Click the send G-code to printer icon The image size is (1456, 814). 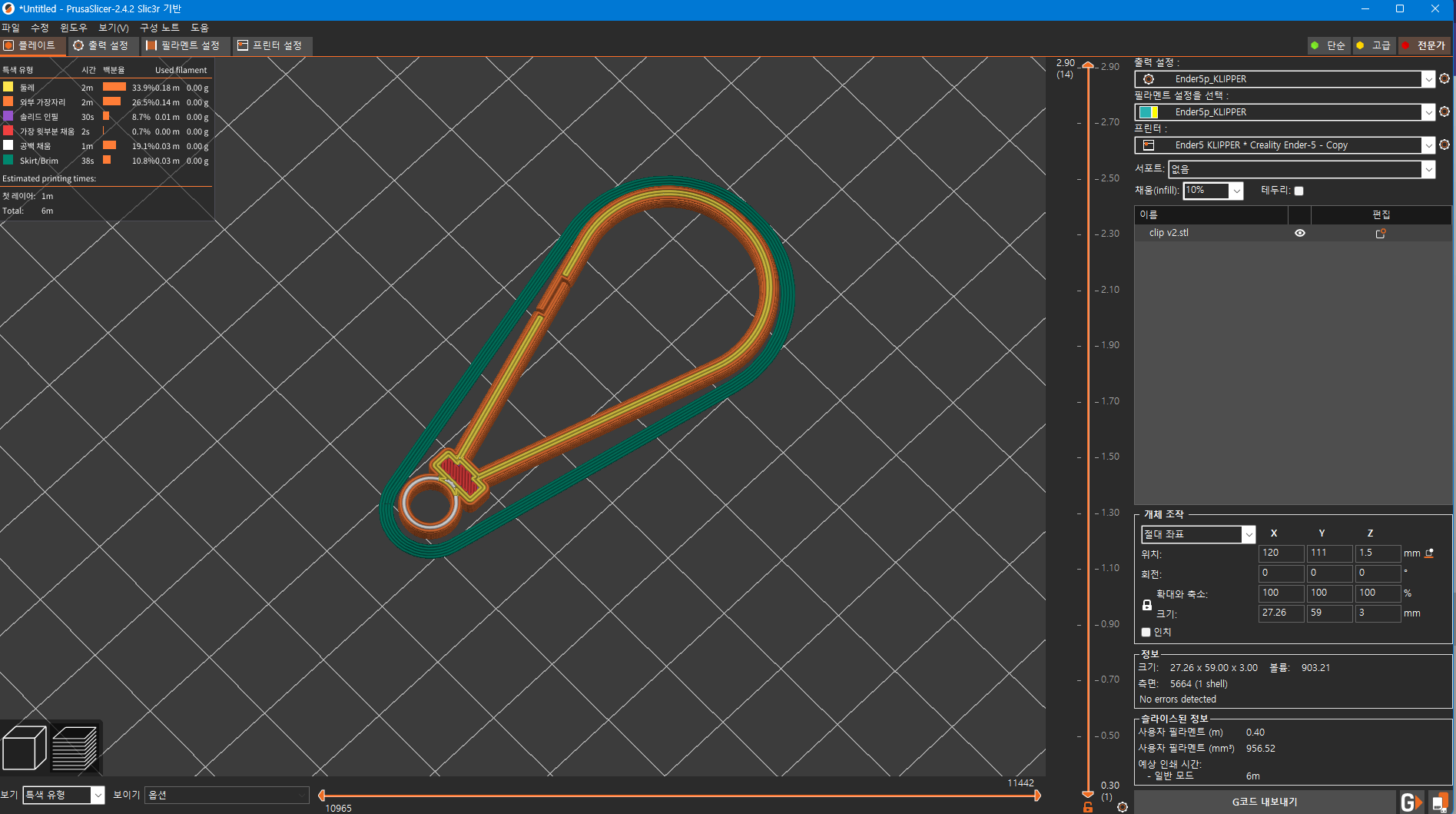tap(1411, 802)
